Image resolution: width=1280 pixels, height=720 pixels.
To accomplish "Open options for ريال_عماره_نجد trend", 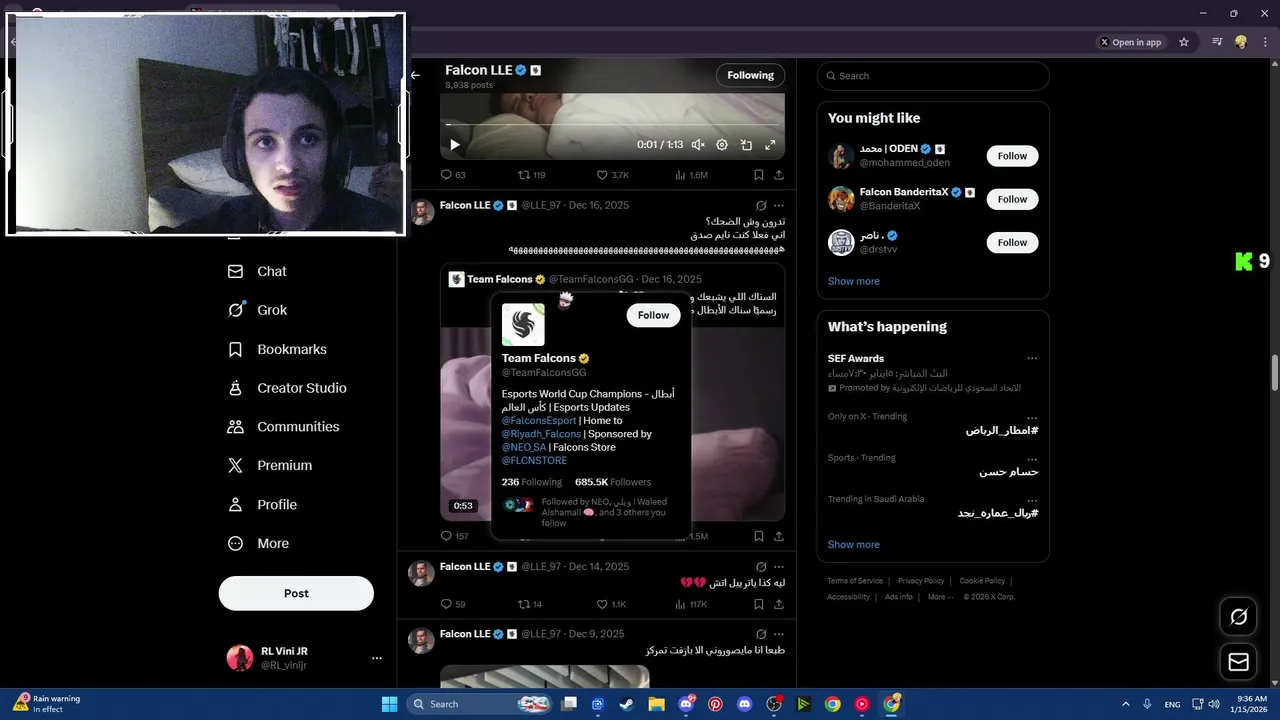I will 1032,499.
